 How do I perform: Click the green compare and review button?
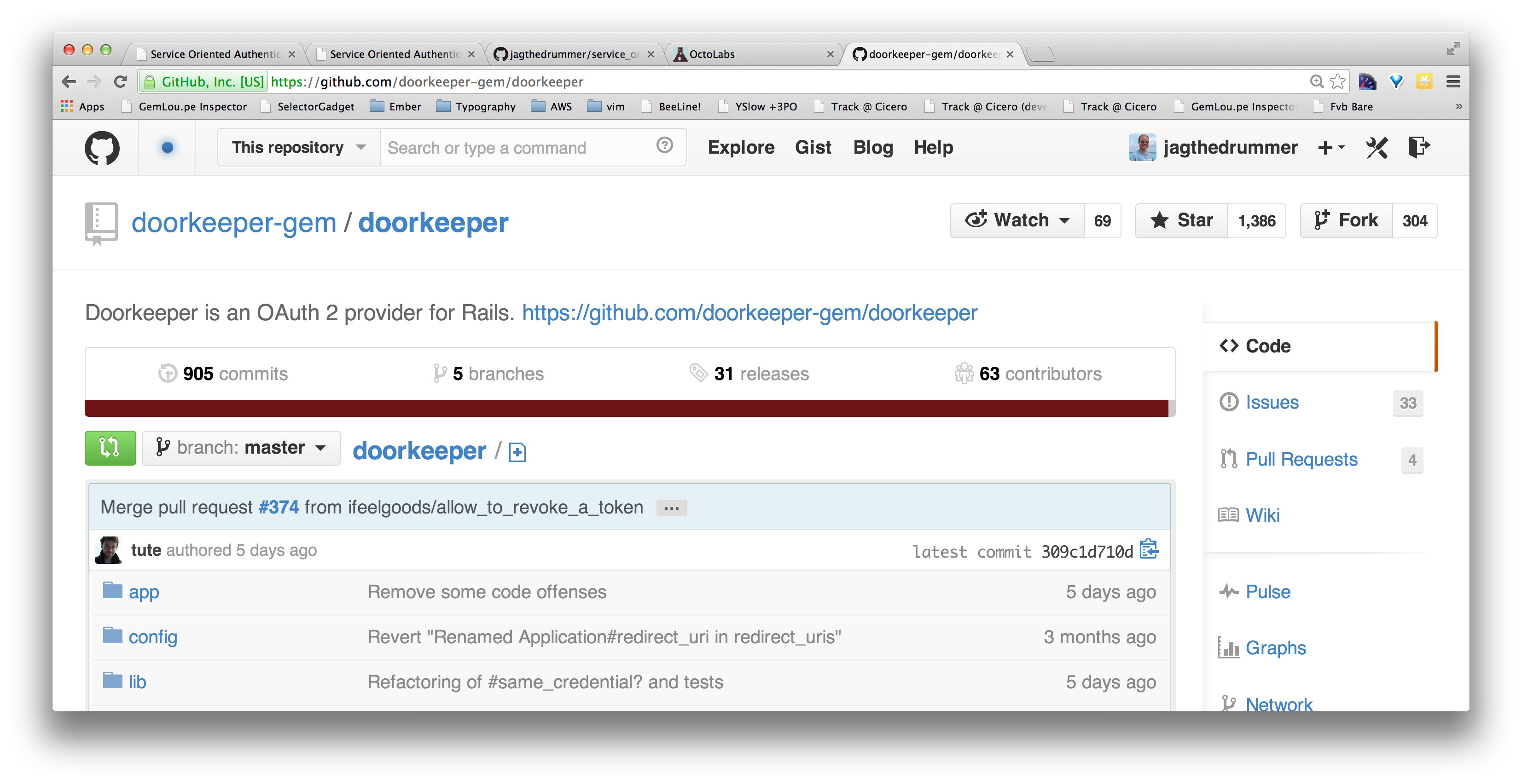(110, 448)
